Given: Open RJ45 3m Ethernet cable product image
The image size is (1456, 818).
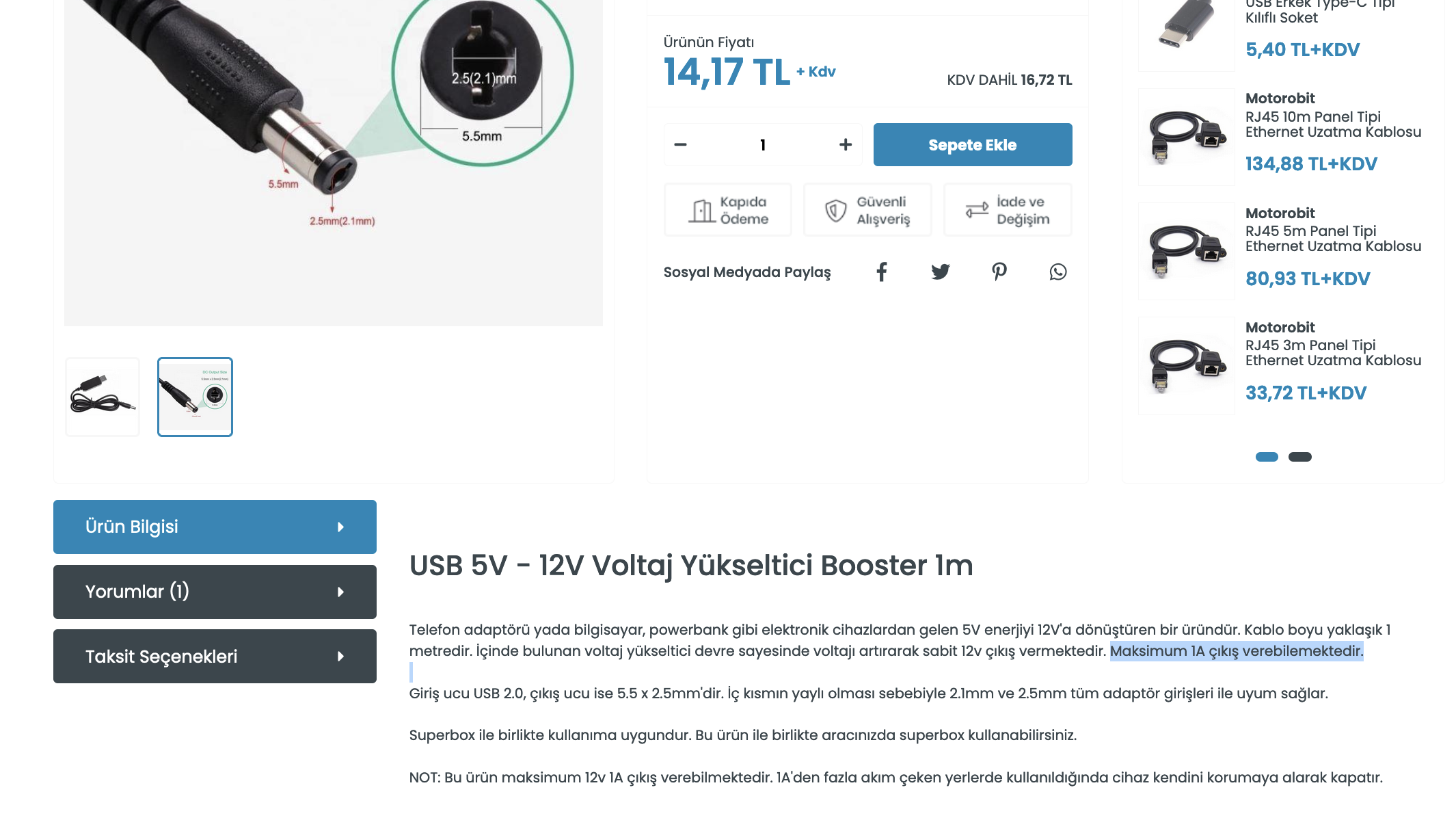Looking at the screenshot, I should tap(1187, 366).
